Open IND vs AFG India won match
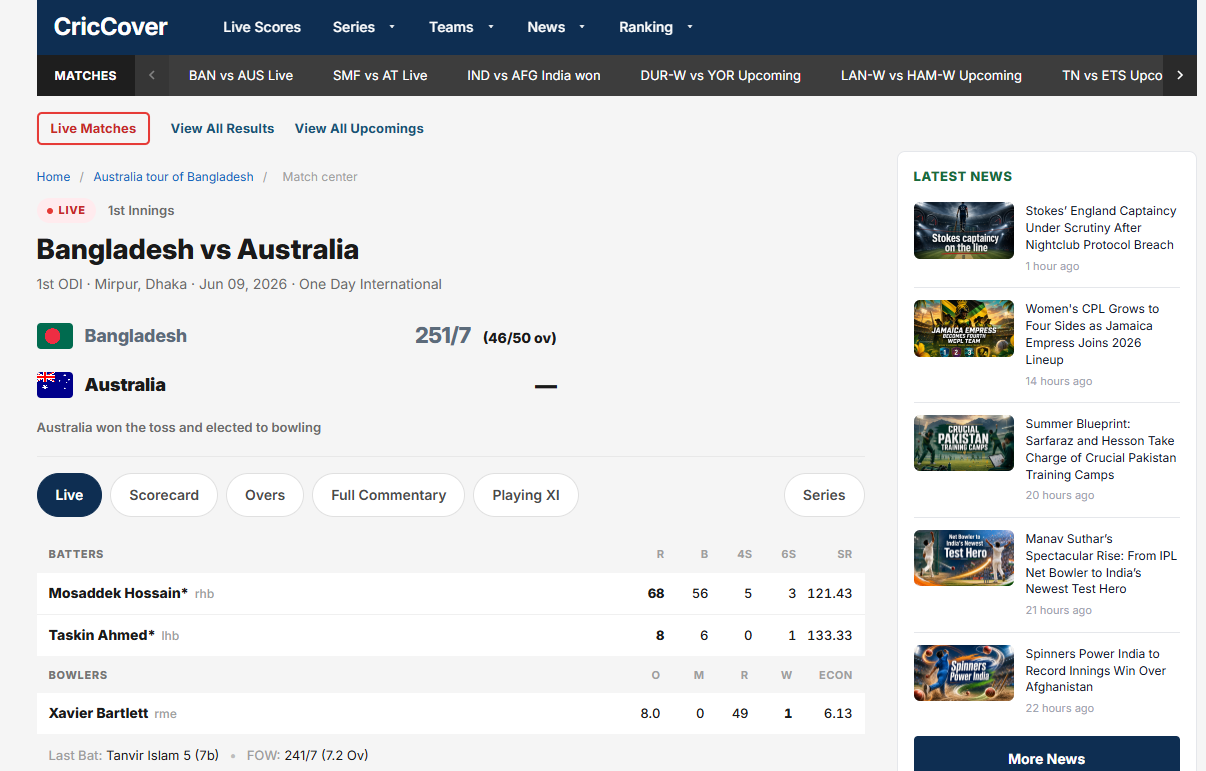 pos(534,75)
